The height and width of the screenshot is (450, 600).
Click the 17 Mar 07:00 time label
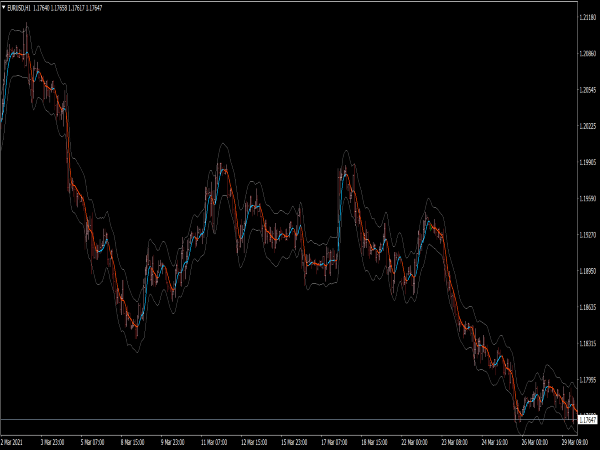(334, 442)
